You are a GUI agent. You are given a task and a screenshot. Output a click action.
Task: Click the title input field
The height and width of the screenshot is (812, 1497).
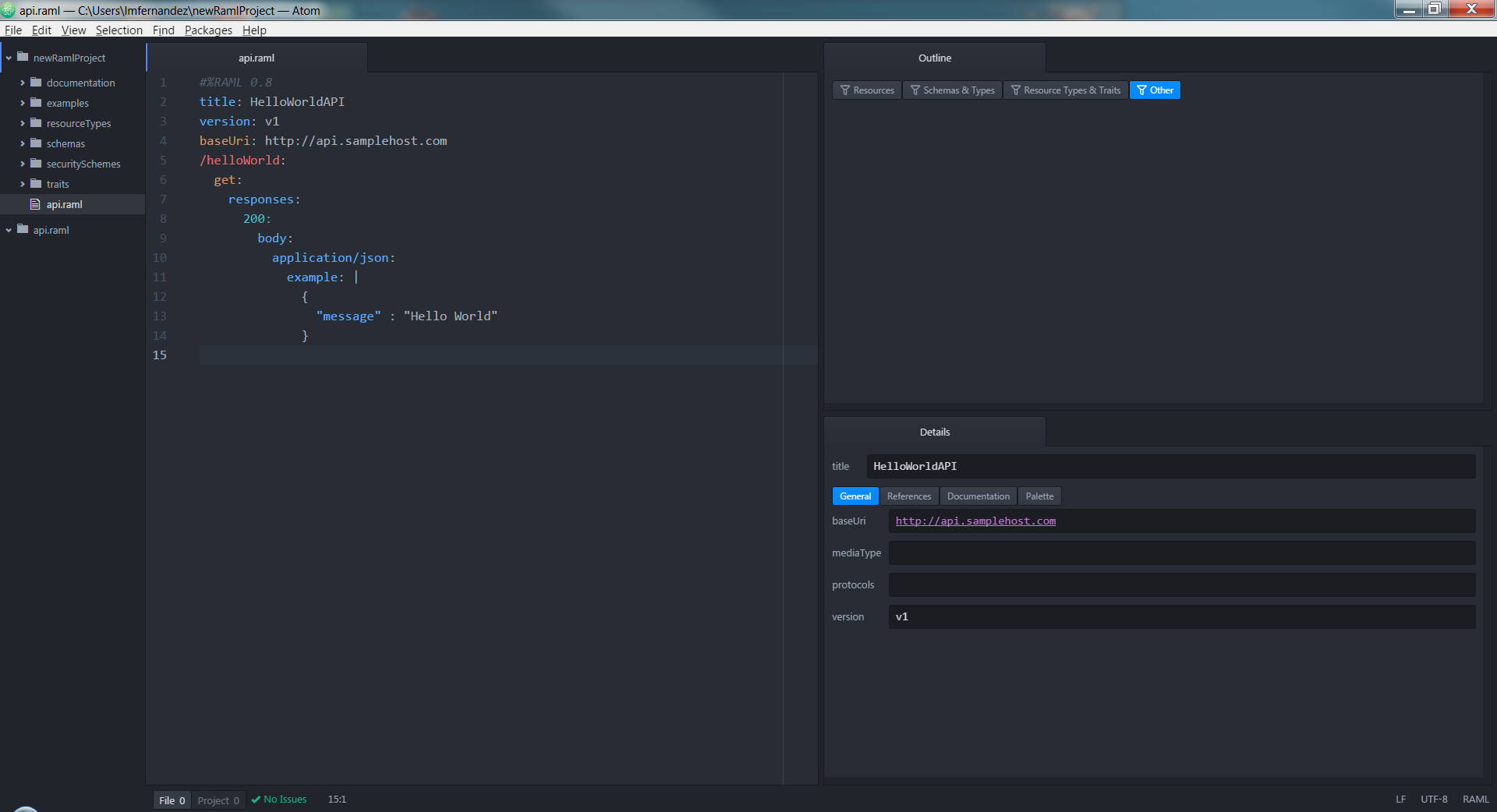coord(1170,466)
